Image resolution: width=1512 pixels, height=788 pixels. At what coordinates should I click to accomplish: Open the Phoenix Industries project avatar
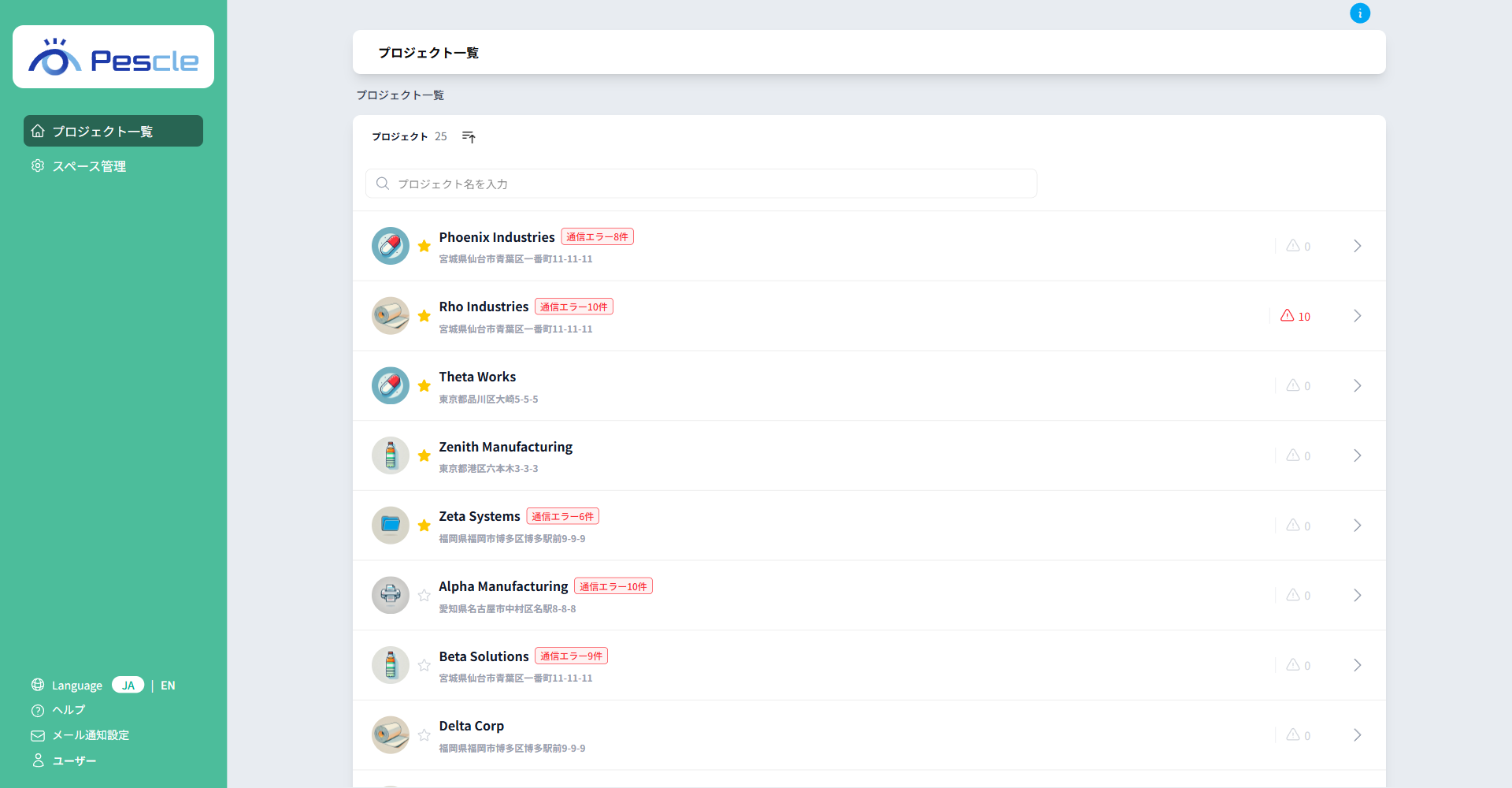click(391, 246)
